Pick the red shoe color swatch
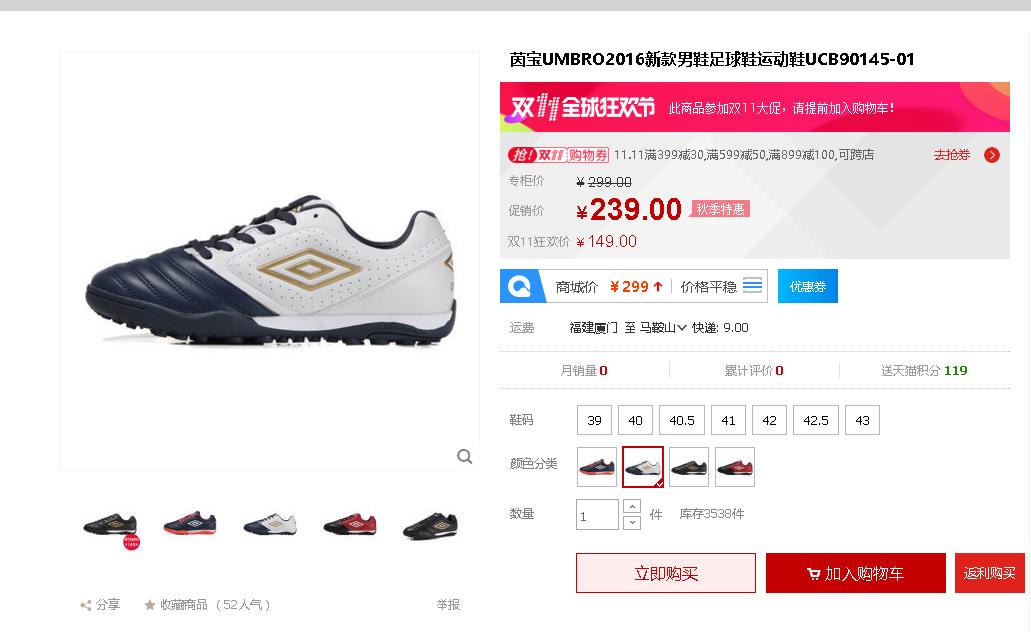 [735, 467]
